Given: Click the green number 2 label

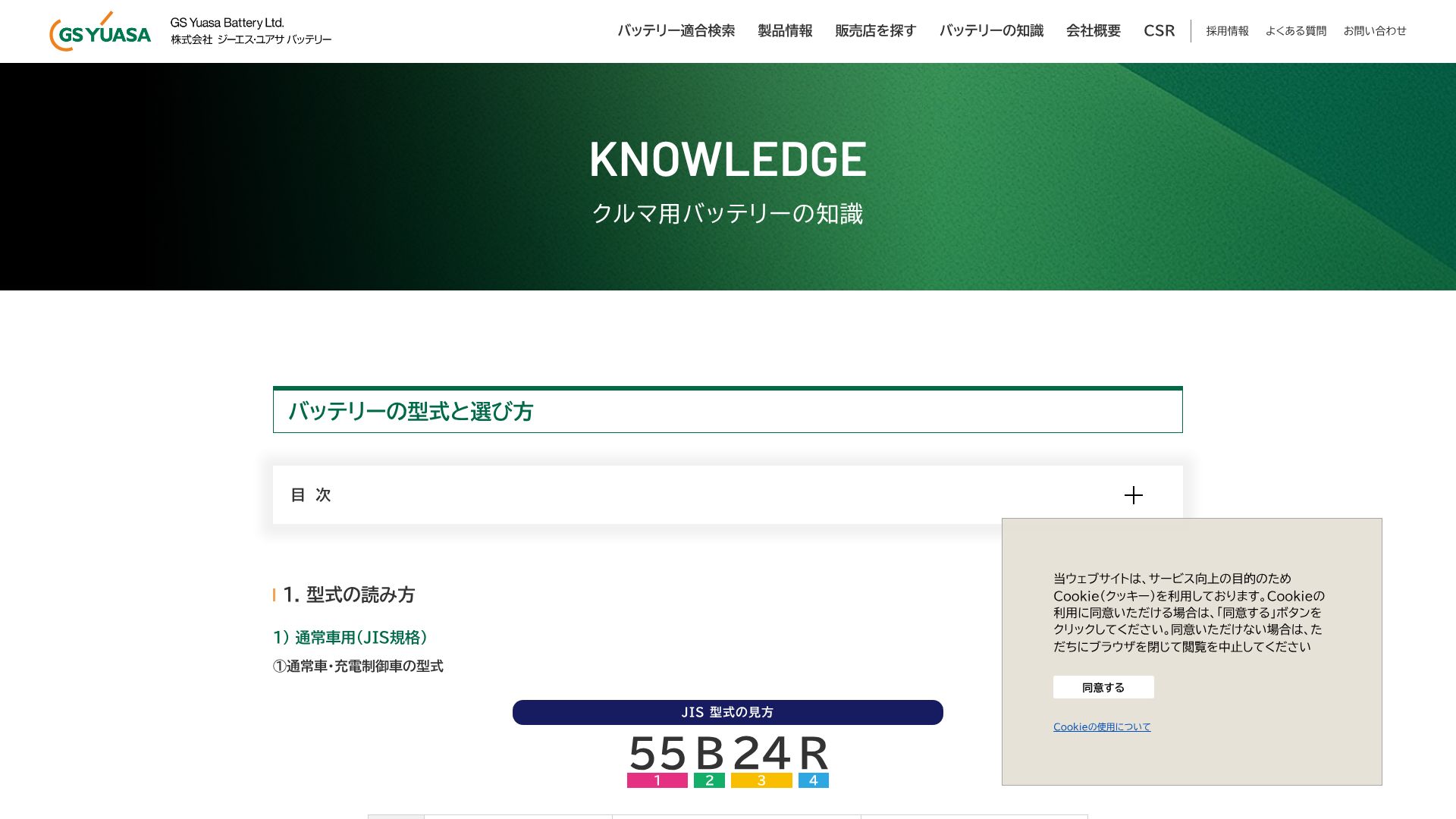Looking at the screenshot, I should (709, 780).
